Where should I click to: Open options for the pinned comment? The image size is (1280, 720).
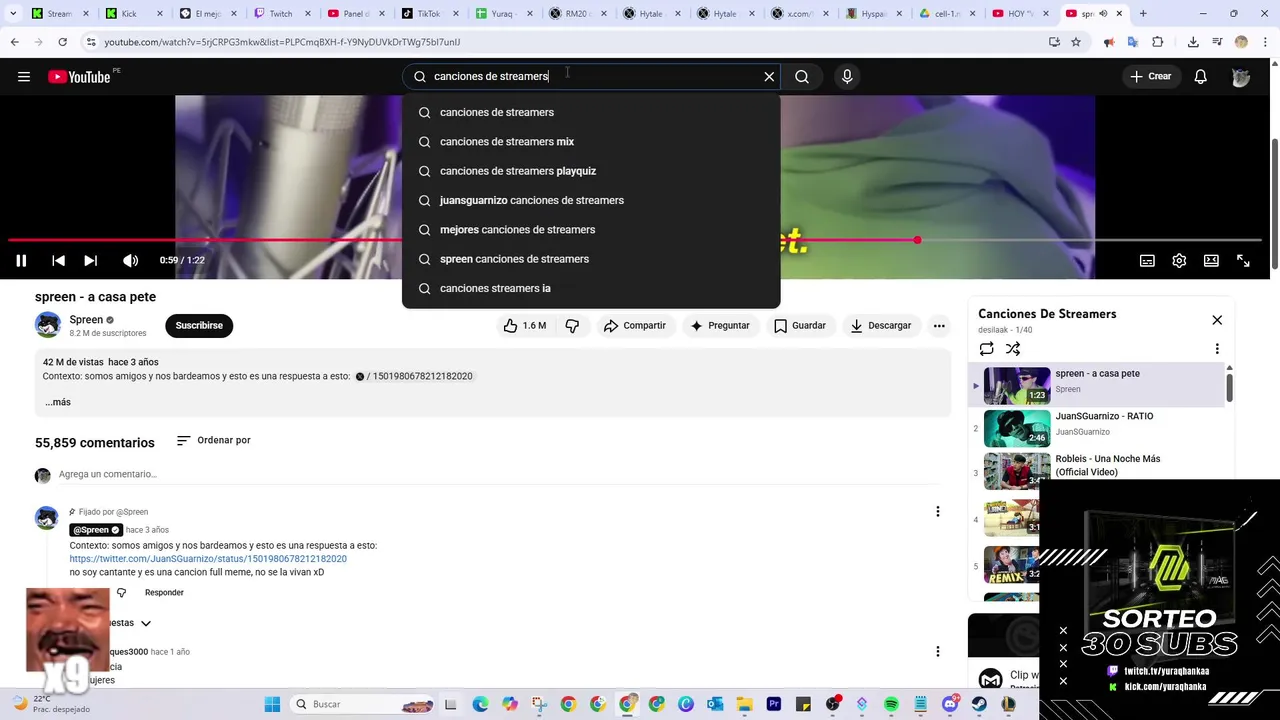[x=937, y=512]
